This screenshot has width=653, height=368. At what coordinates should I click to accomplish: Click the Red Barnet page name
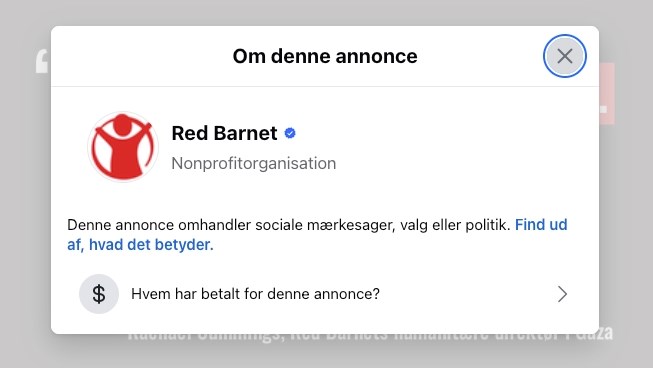click(x=224, y=133)
